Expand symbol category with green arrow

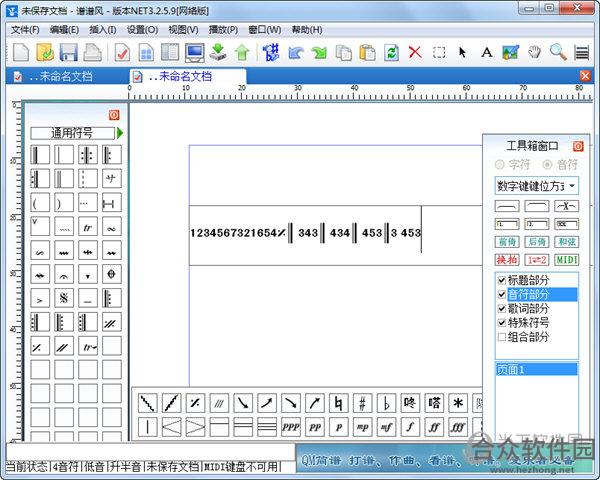point(120,133)
